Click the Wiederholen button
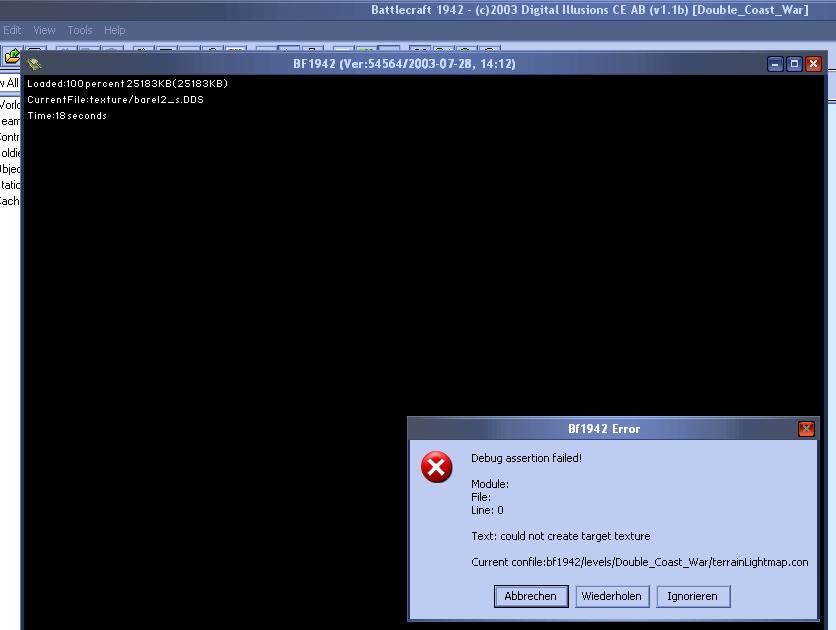 (612, 596)
